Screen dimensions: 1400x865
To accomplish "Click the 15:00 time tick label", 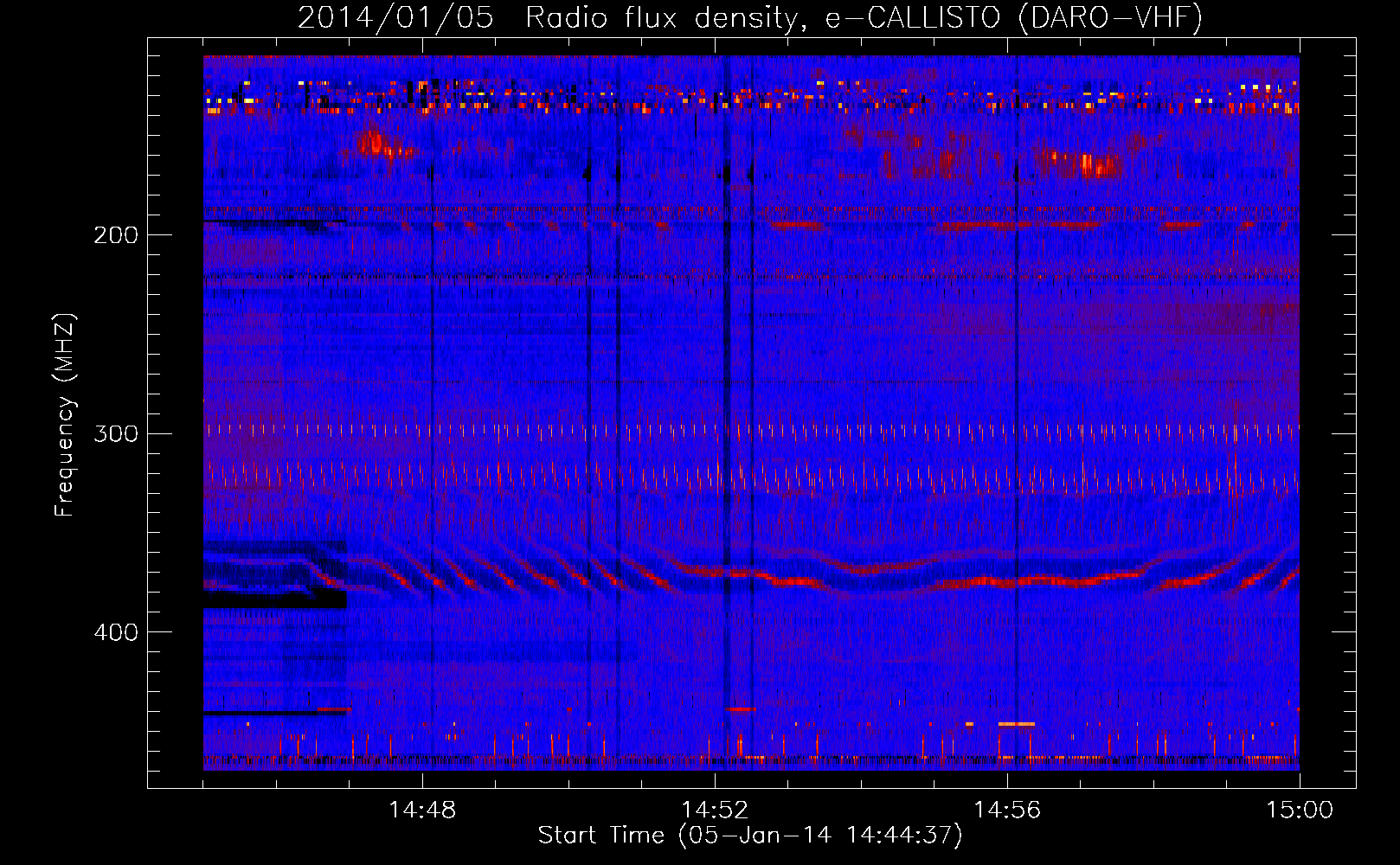I will pyautogui.click(x=1300, y=811).
